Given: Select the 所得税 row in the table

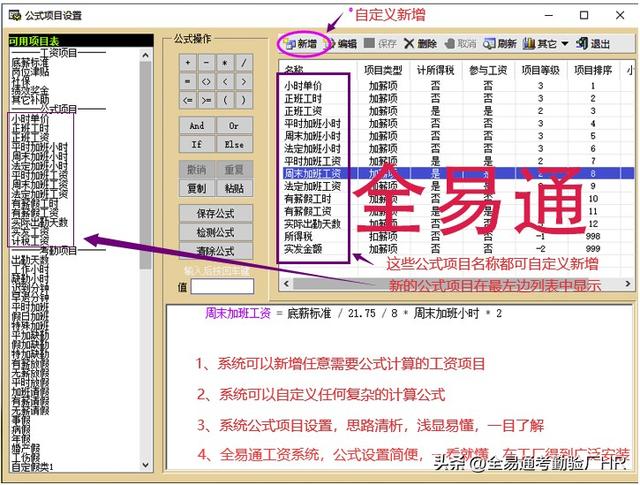Looking at the screenshot, I should coord(457,236).
